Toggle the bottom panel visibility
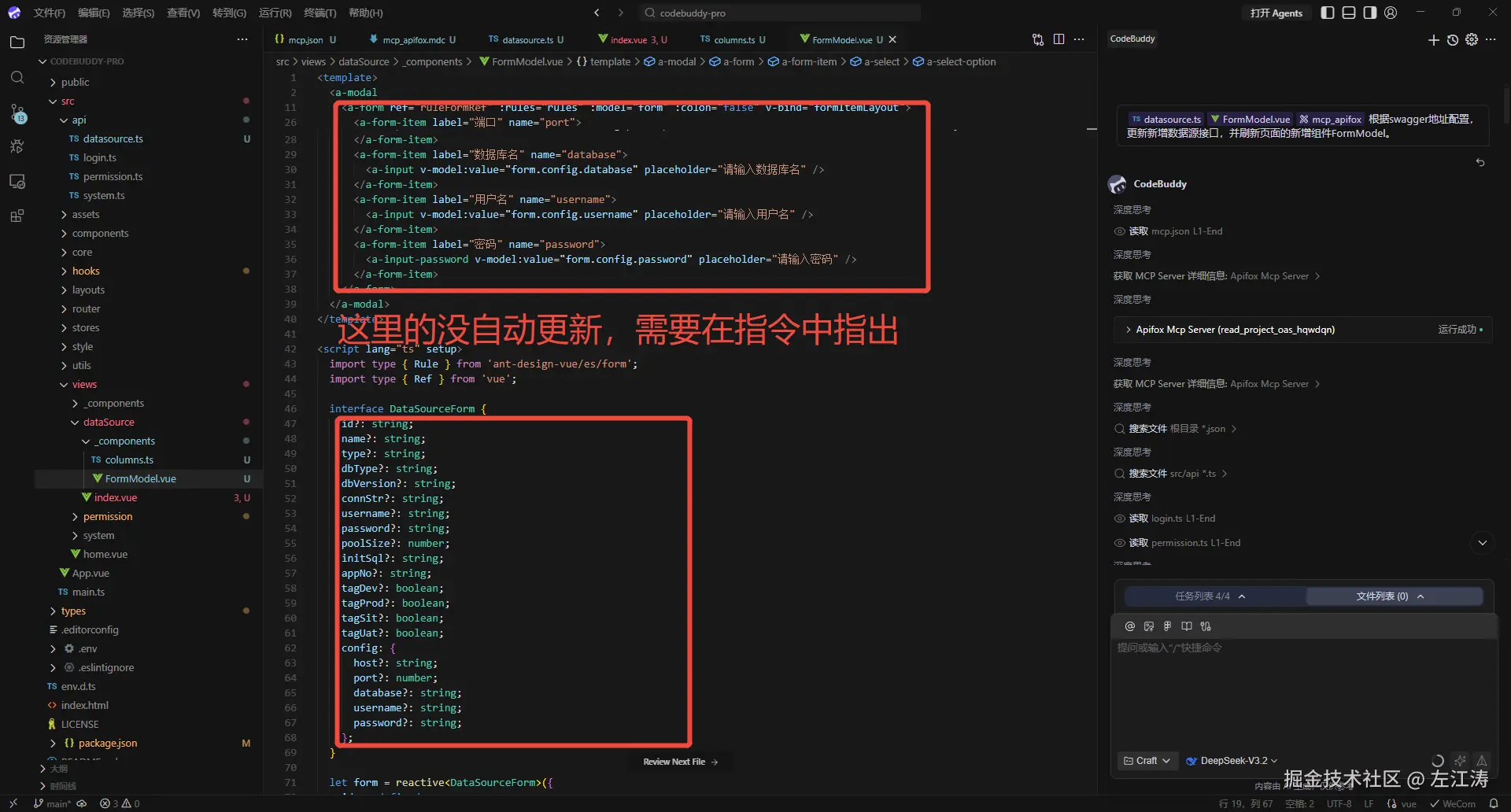 [1349, 13]
